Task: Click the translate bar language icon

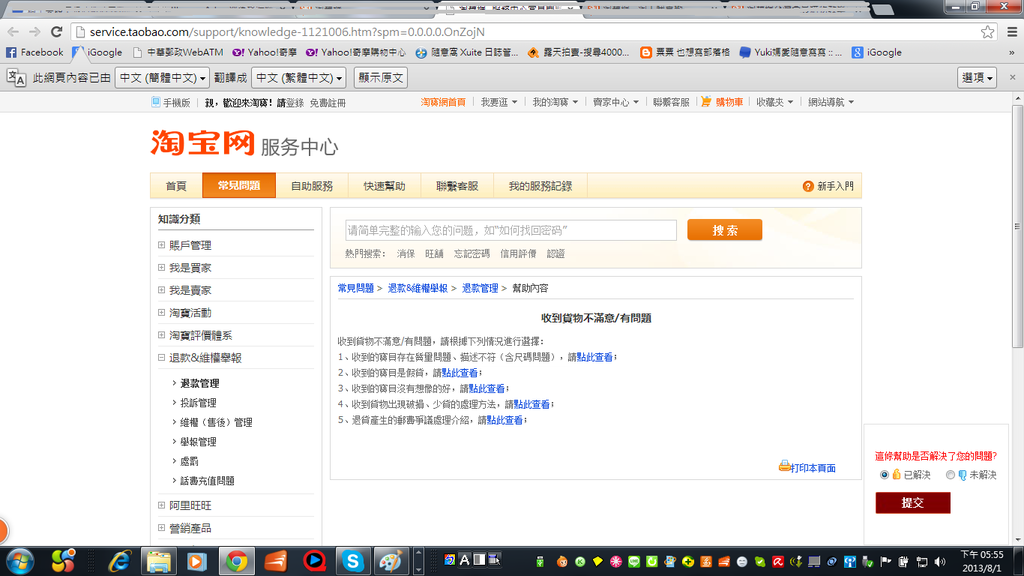Action: click(16, 78)
